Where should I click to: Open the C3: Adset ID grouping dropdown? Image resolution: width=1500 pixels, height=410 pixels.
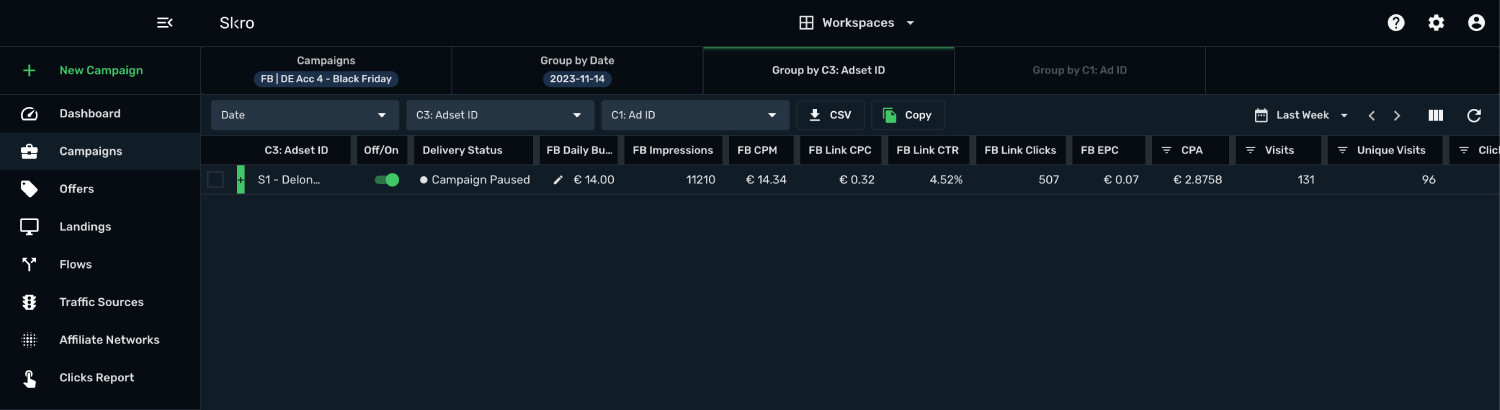(500, 115)
